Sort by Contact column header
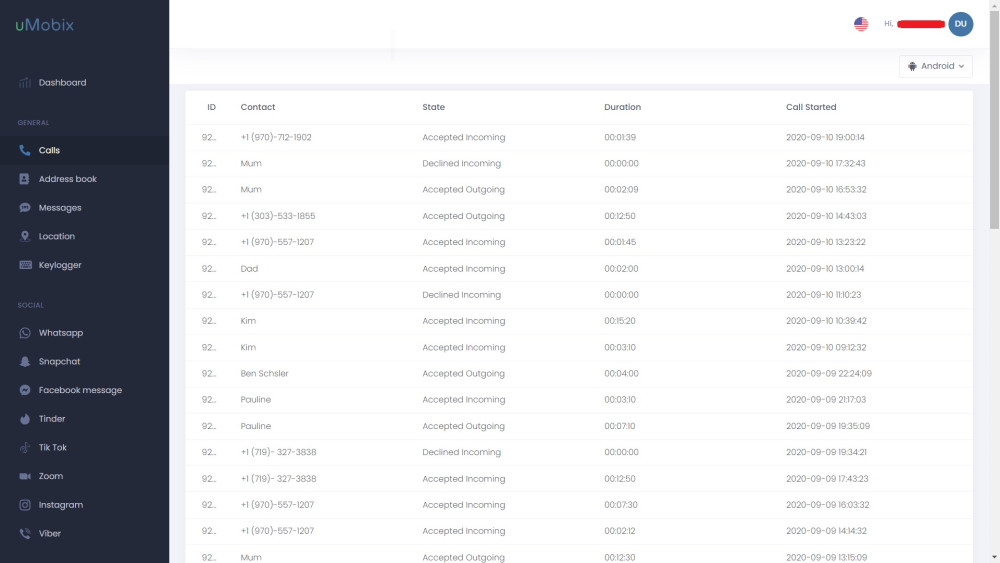 click(258, 107)
